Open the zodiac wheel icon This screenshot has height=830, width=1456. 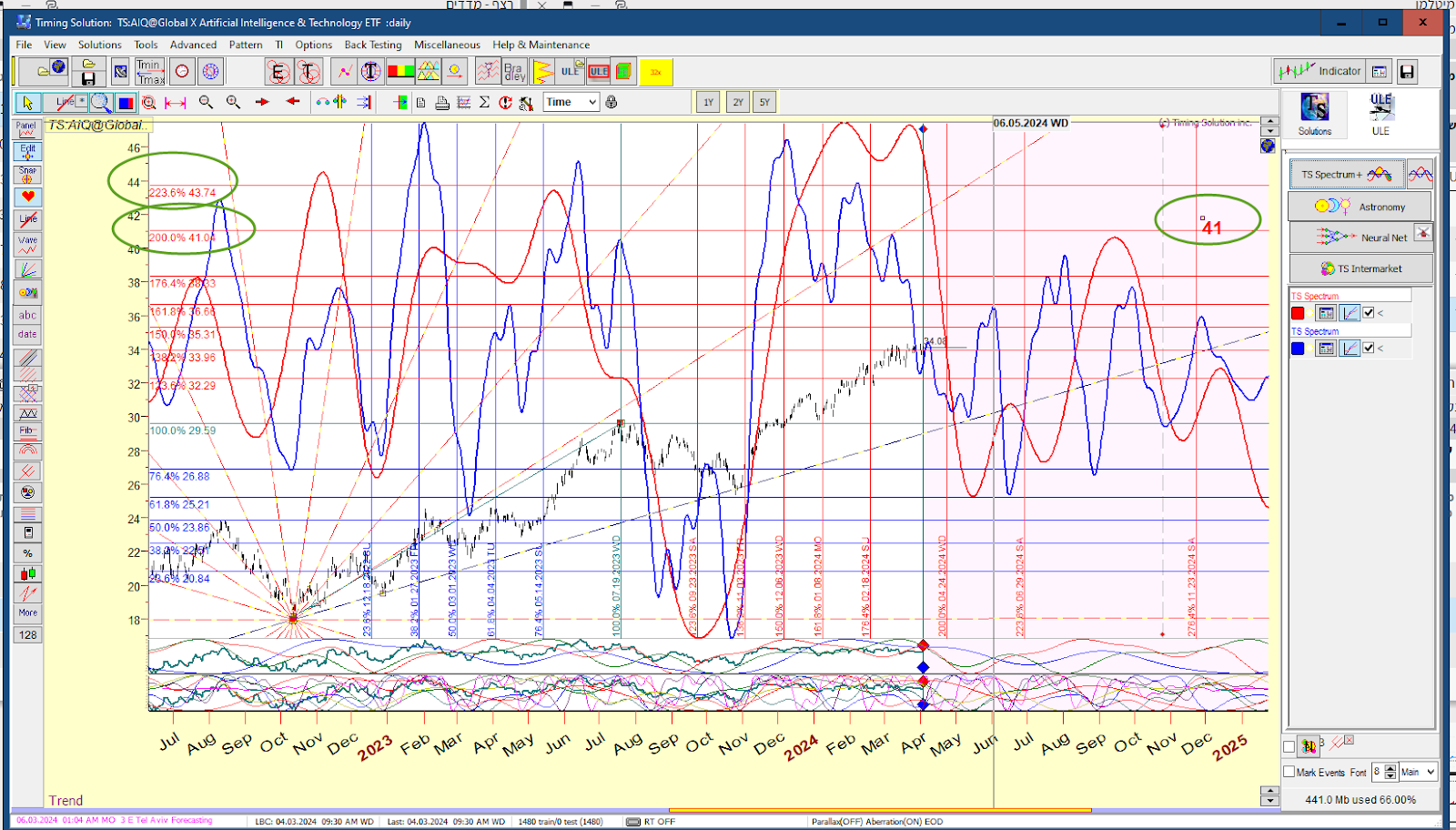tap(210, 72)
